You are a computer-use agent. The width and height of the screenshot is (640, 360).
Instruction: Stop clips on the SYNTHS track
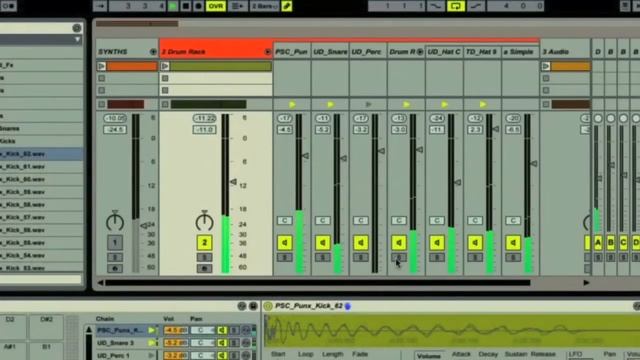pyautogui.click(x=102, y=104)
